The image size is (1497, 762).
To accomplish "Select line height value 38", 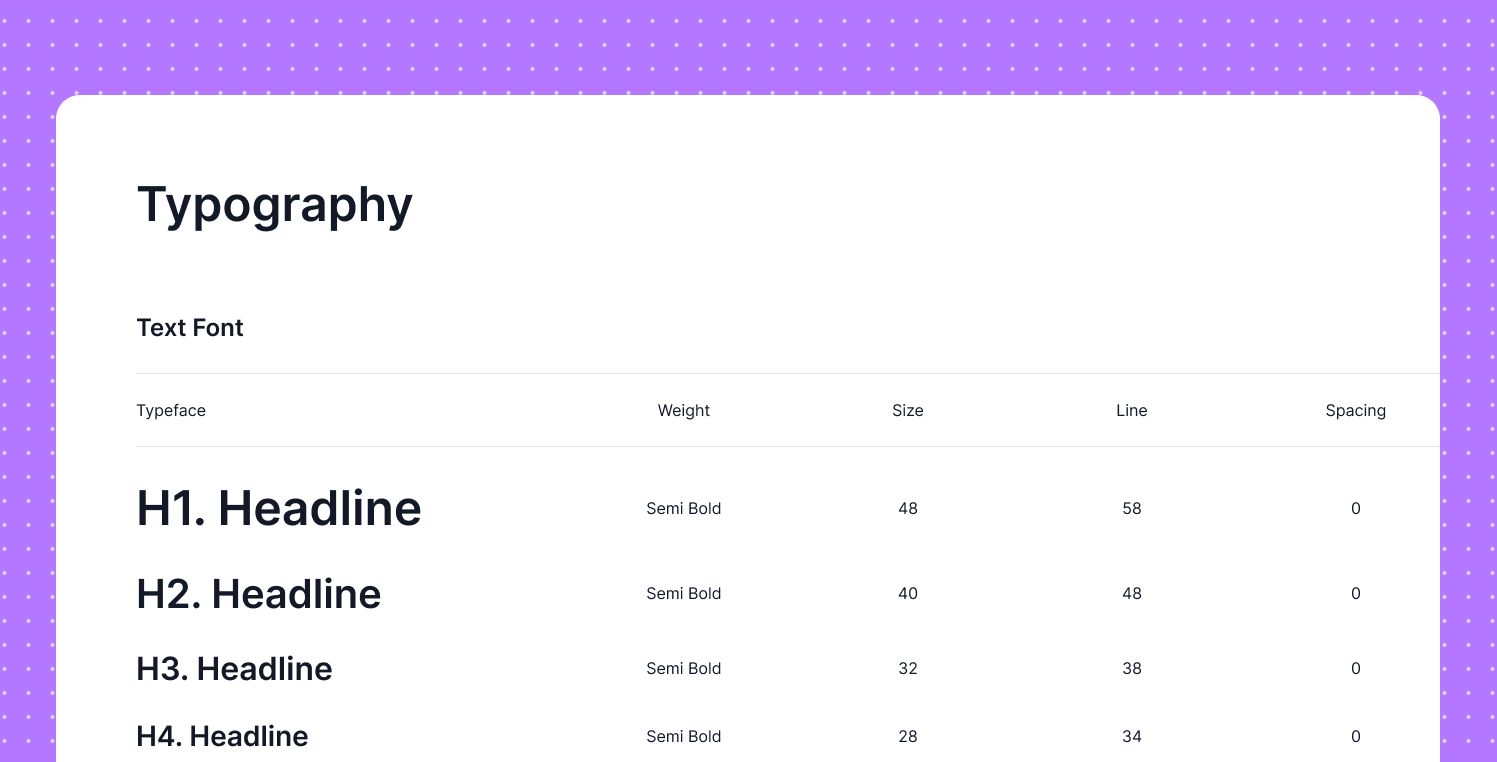I will [1132, 668].
